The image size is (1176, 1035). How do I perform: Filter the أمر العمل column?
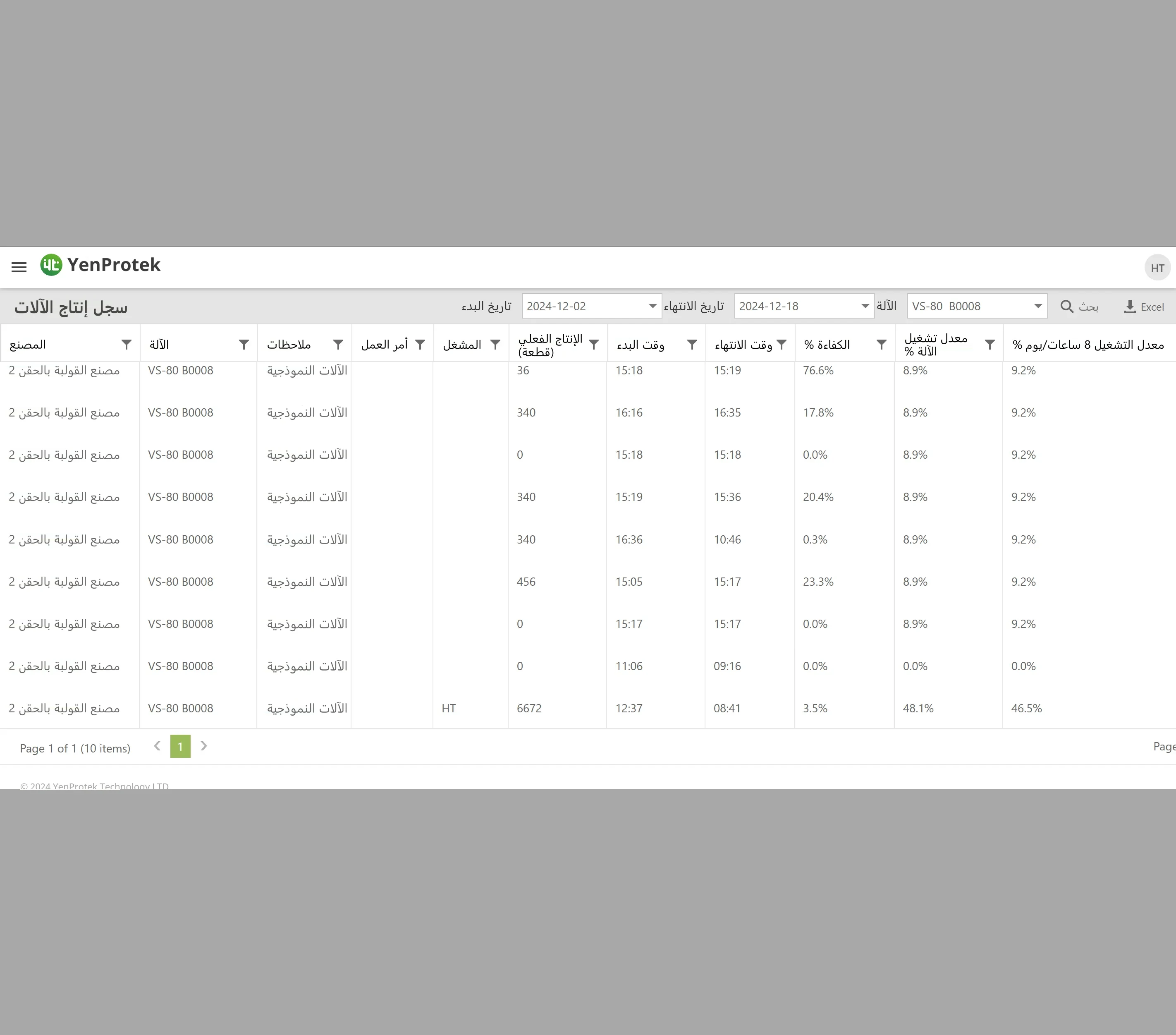coord(420,344)
